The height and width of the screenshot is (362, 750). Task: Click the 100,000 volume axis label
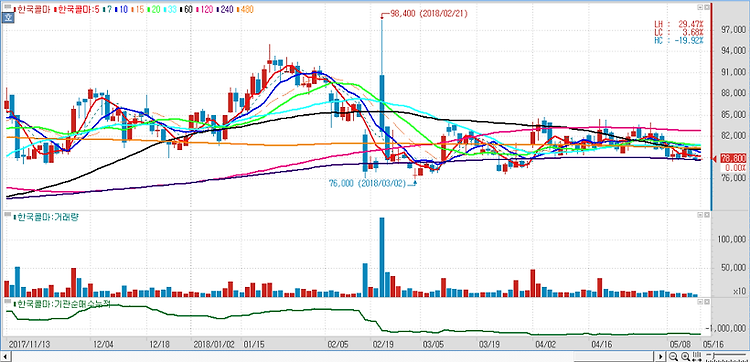731,239
